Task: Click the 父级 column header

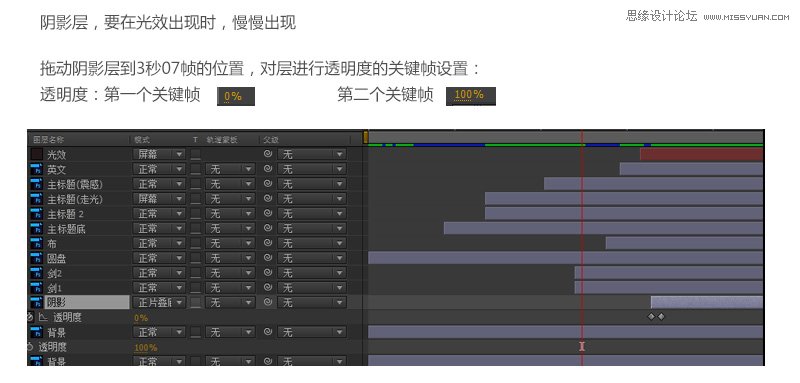Action: click(x=271, y=139)
